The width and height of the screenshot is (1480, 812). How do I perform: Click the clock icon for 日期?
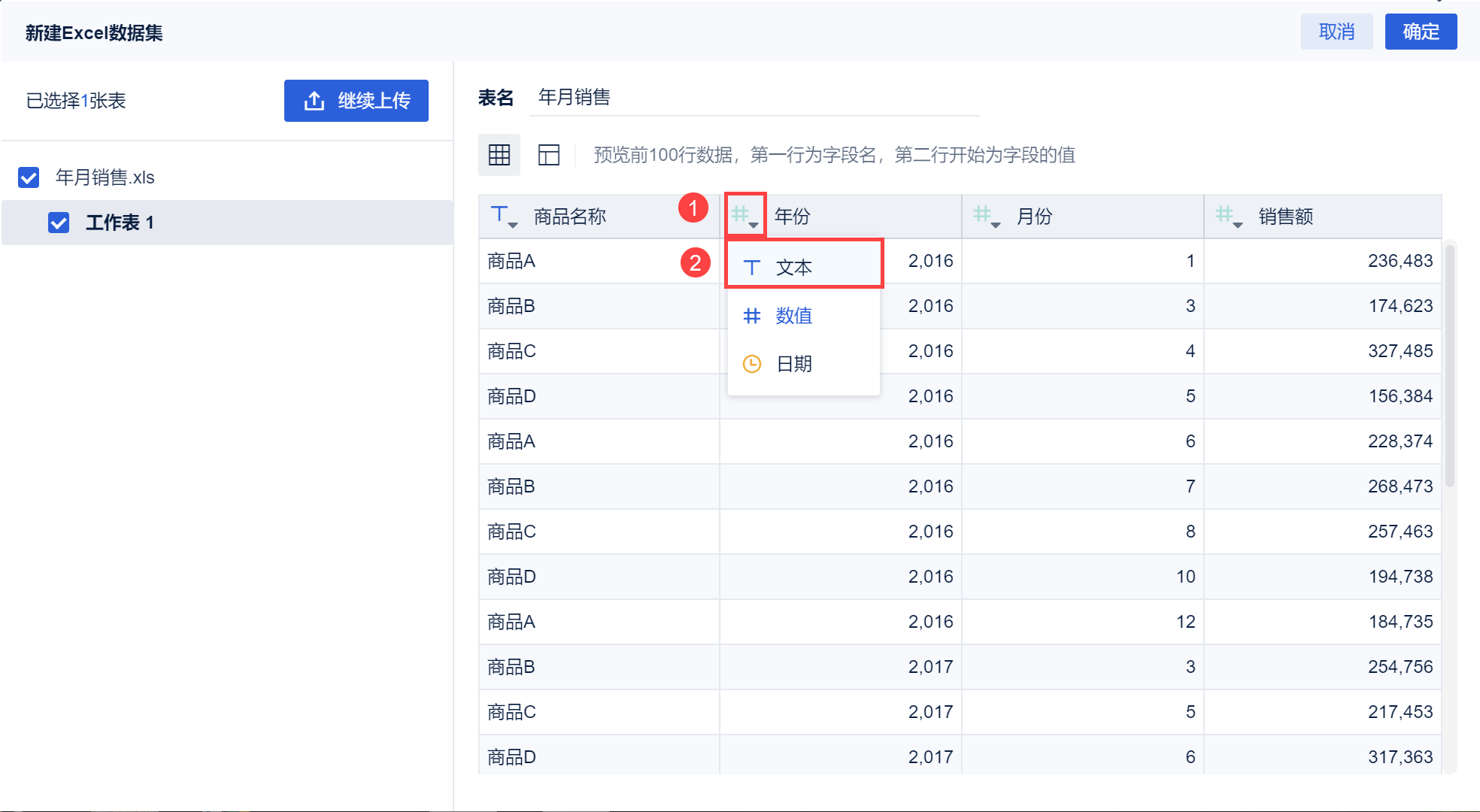coord(752,364)
